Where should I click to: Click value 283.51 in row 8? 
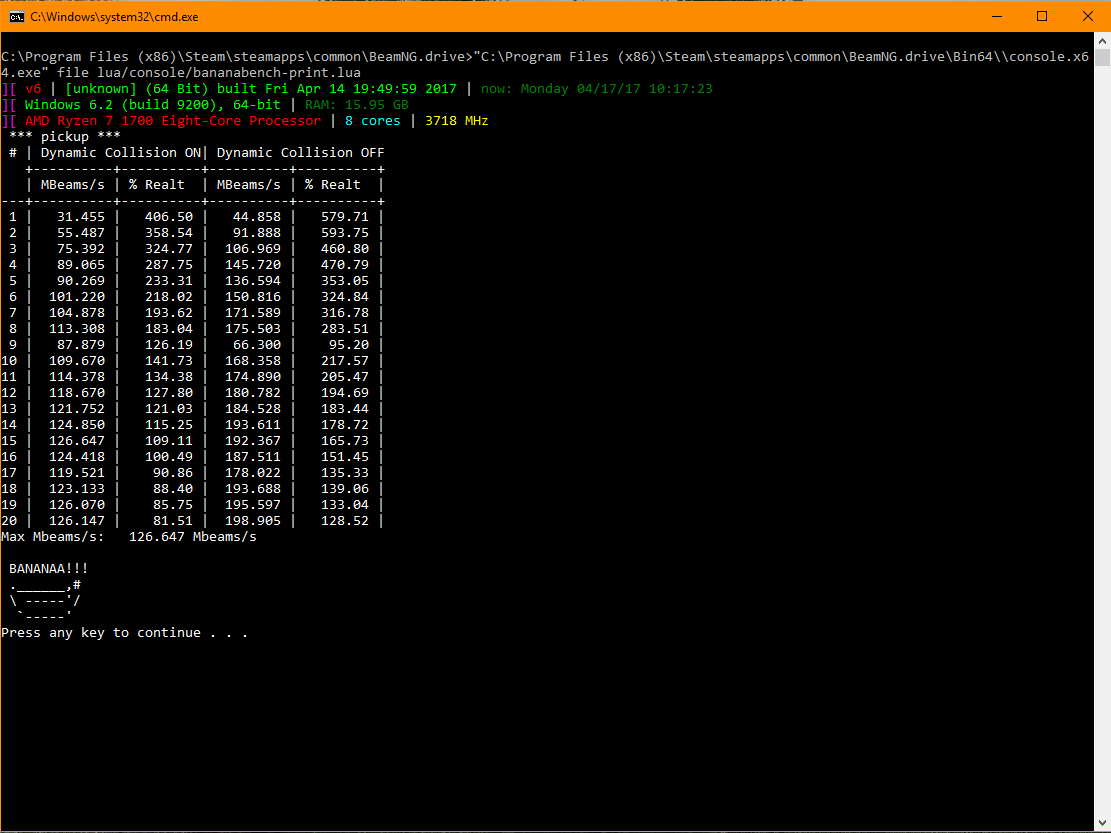tap(344, 329)
